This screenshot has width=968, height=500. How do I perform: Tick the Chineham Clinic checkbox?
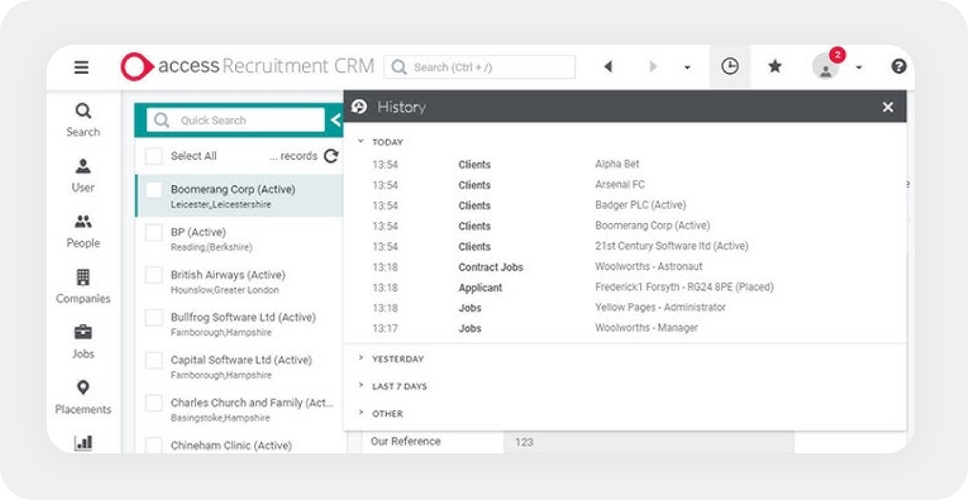tap(154, 445)
